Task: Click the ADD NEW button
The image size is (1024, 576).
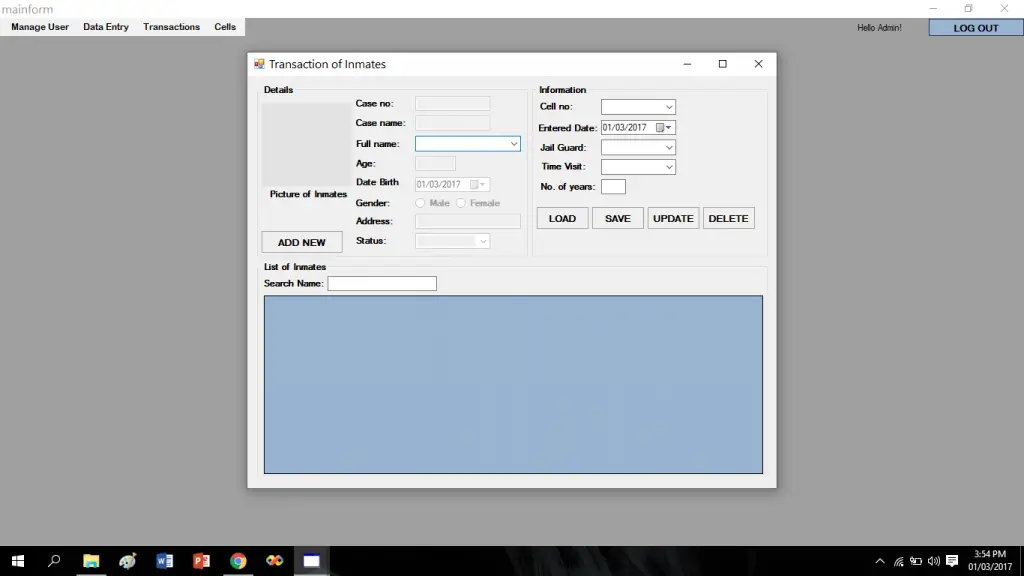Action: point(301,241)
